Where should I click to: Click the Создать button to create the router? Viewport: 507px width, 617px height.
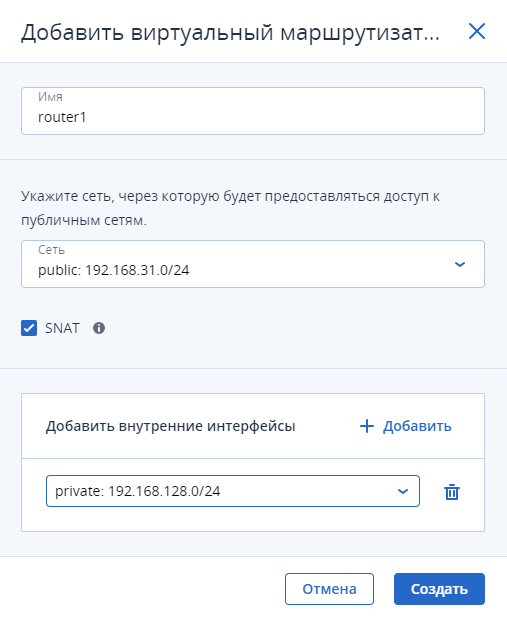point(439,589)
